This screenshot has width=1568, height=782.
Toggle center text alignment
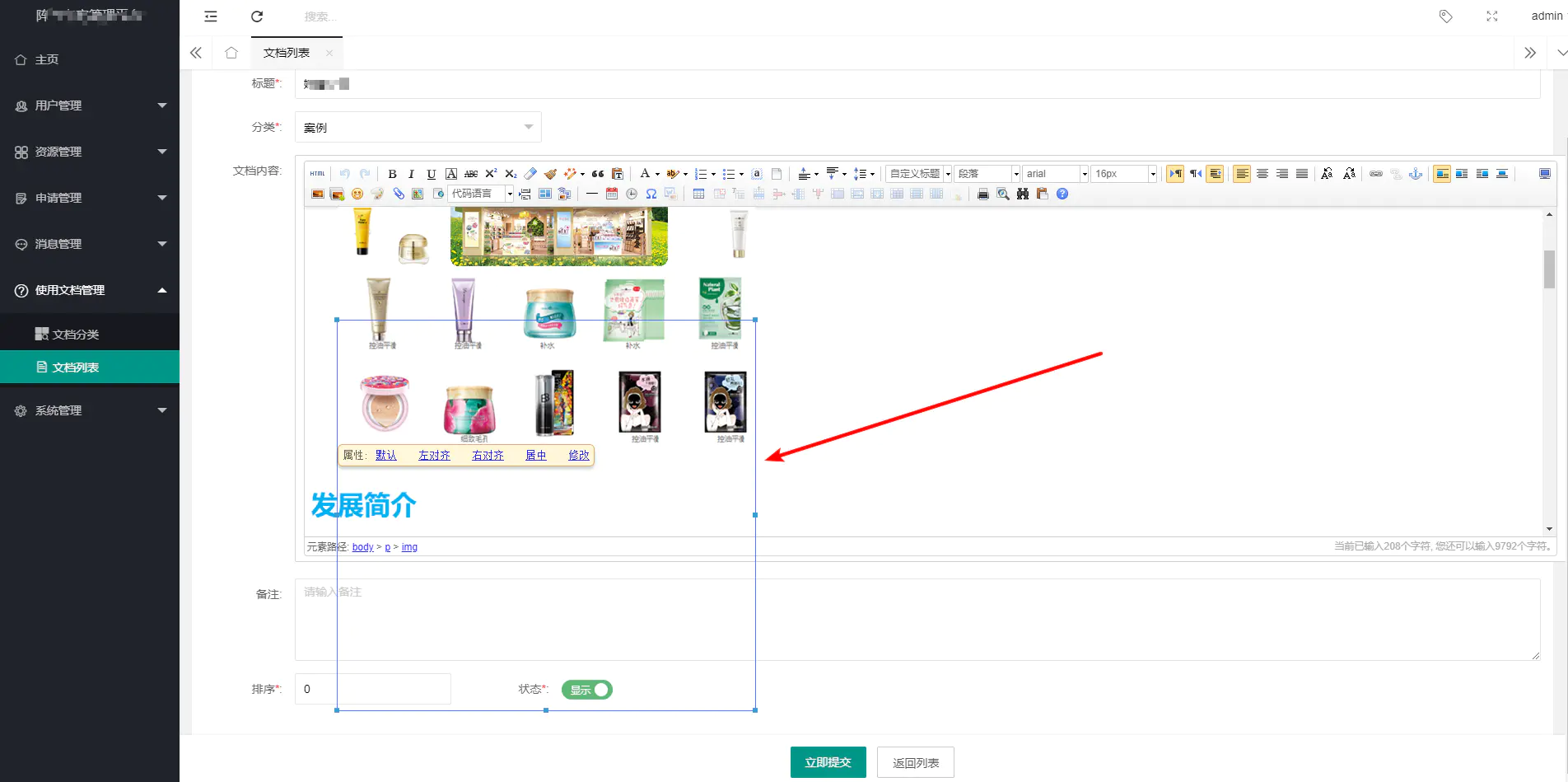(1262, 174)
